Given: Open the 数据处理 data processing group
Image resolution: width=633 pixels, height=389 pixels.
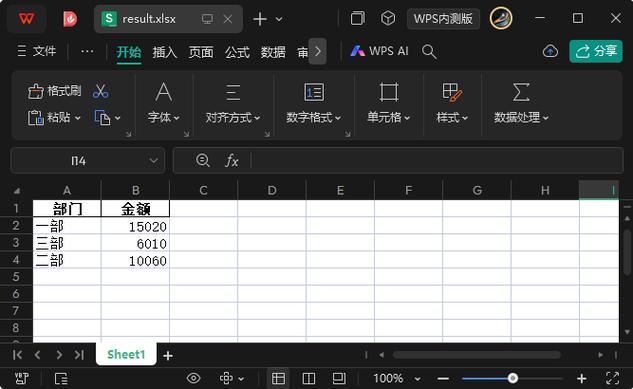Looking at the screenshot, I should pyautogui.click(x=521, y=103).
